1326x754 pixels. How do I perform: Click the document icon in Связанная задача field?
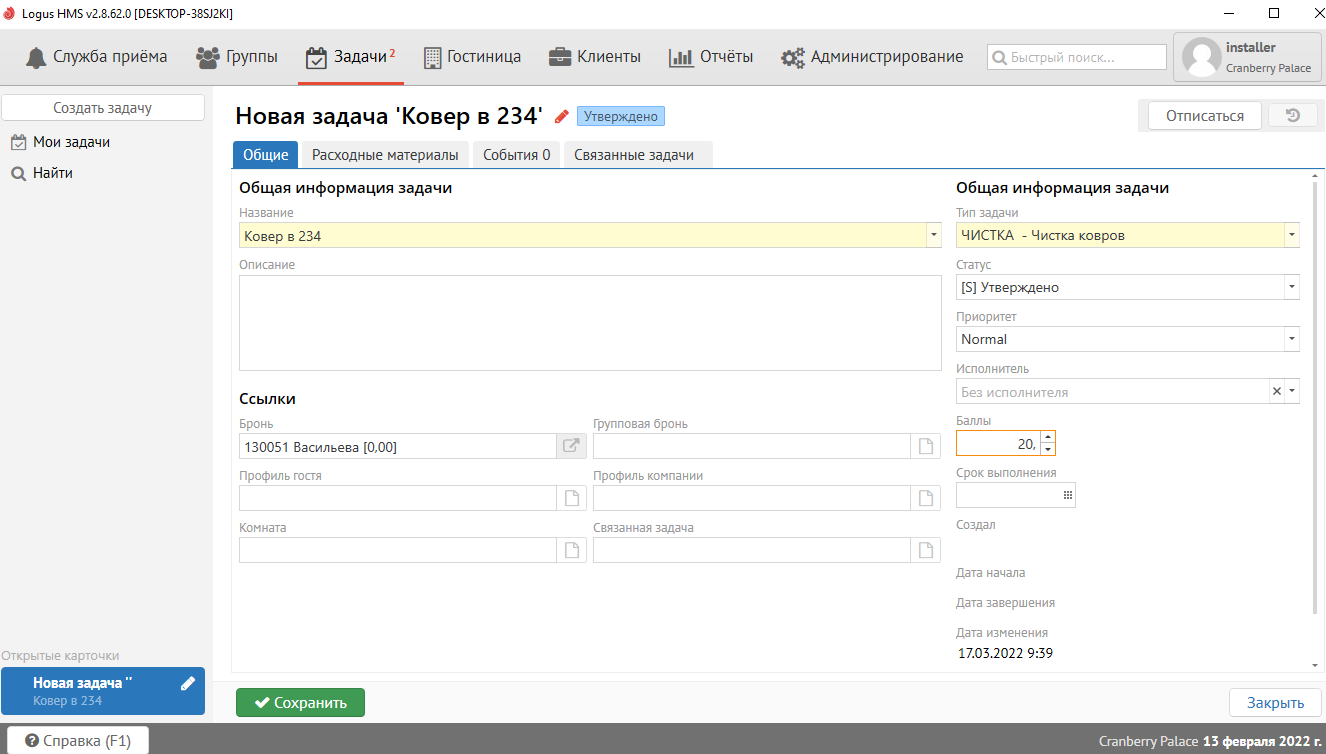926,550
